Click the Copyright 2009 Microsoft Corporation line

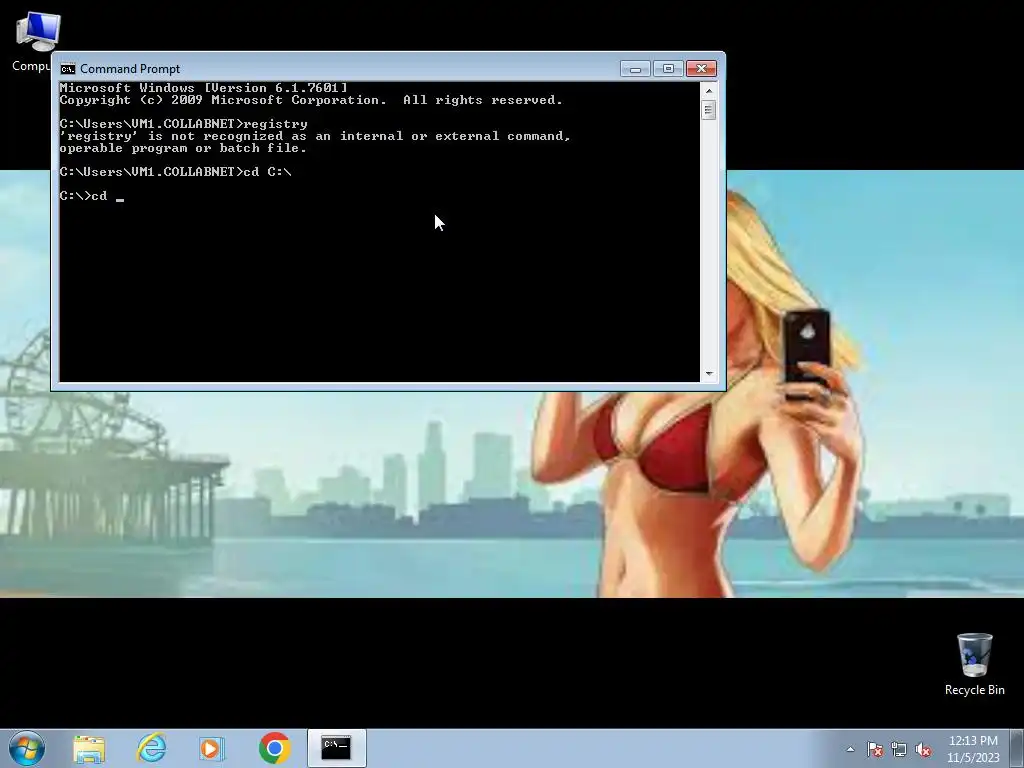pyautogui.click(x=311, y=100)
